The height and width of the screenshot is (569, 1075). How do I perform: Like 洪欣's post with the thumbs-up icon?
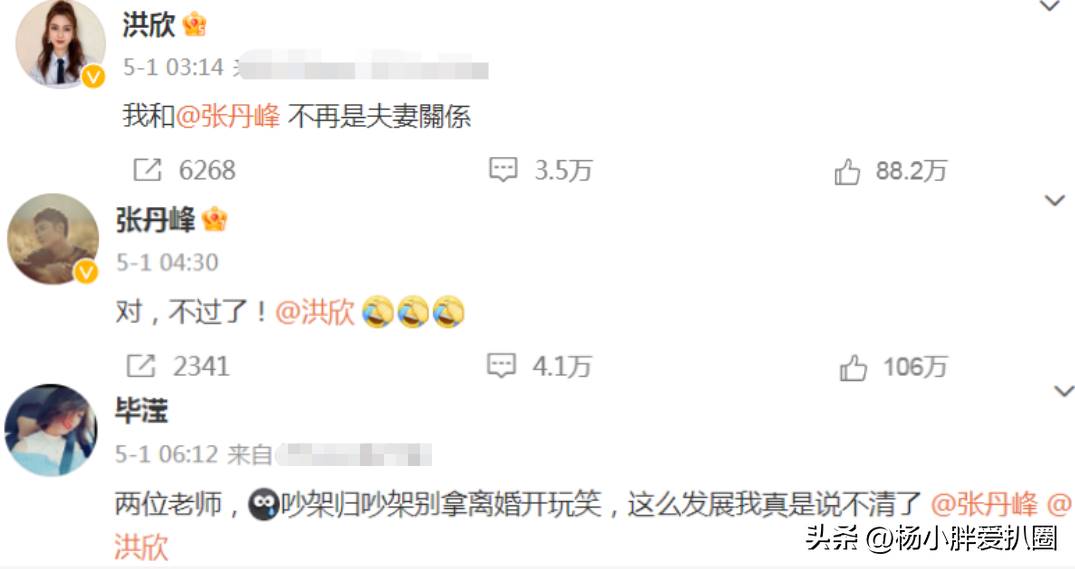click(x=847, y=171)
